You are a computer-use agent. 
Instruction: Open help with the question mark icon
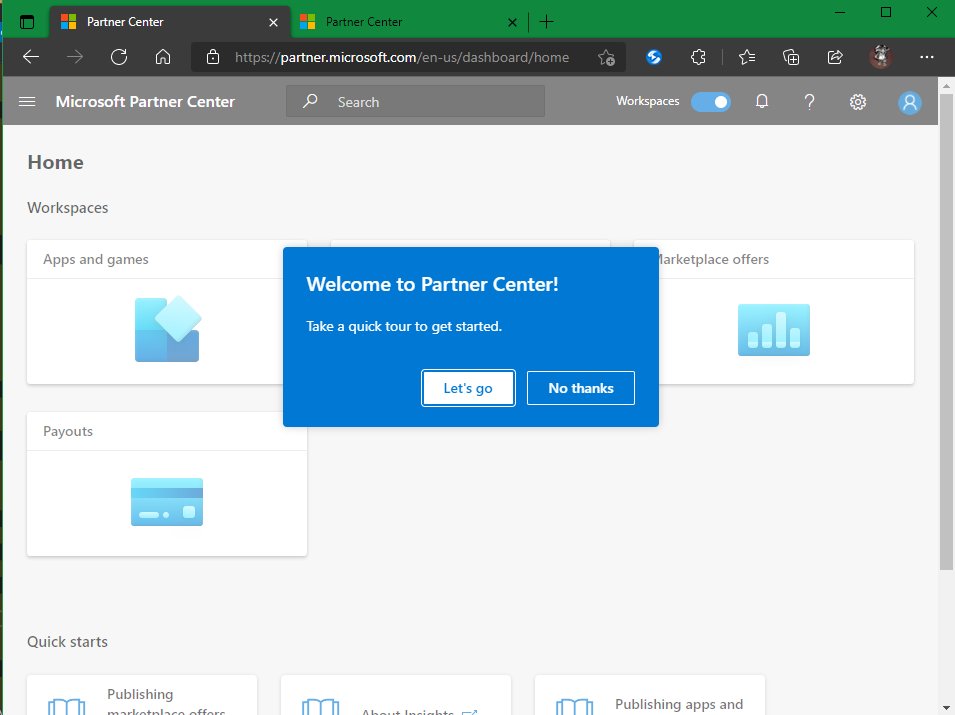(x=809, y=101)
